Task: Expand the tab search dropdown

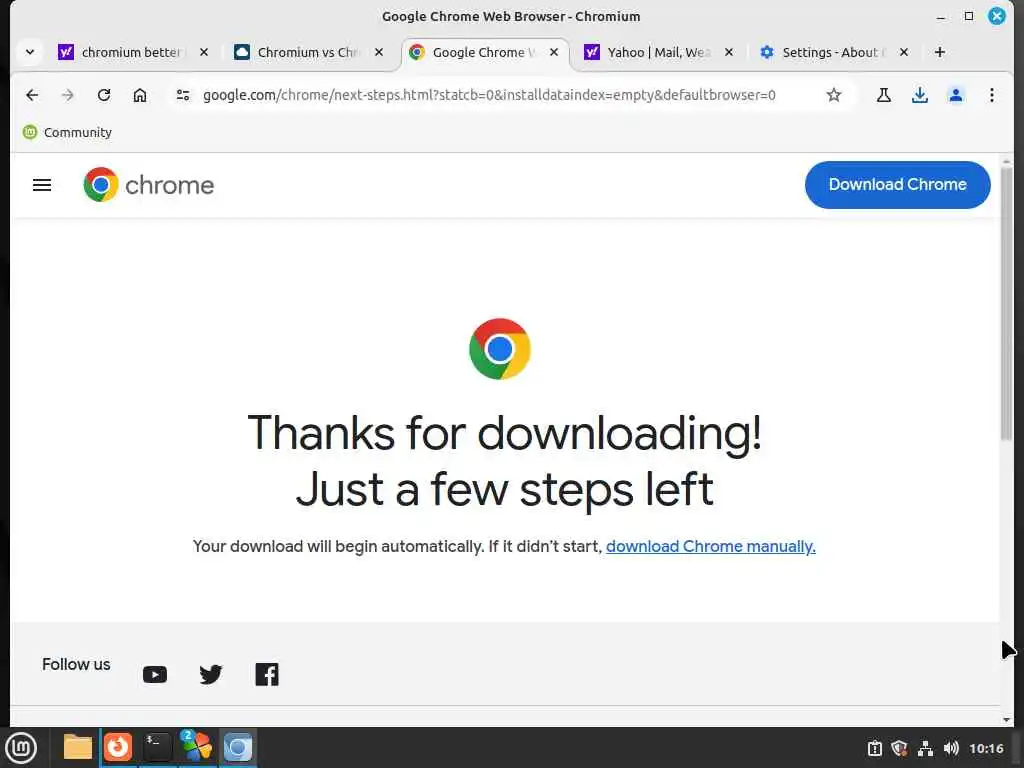Action: pos(29,52)
